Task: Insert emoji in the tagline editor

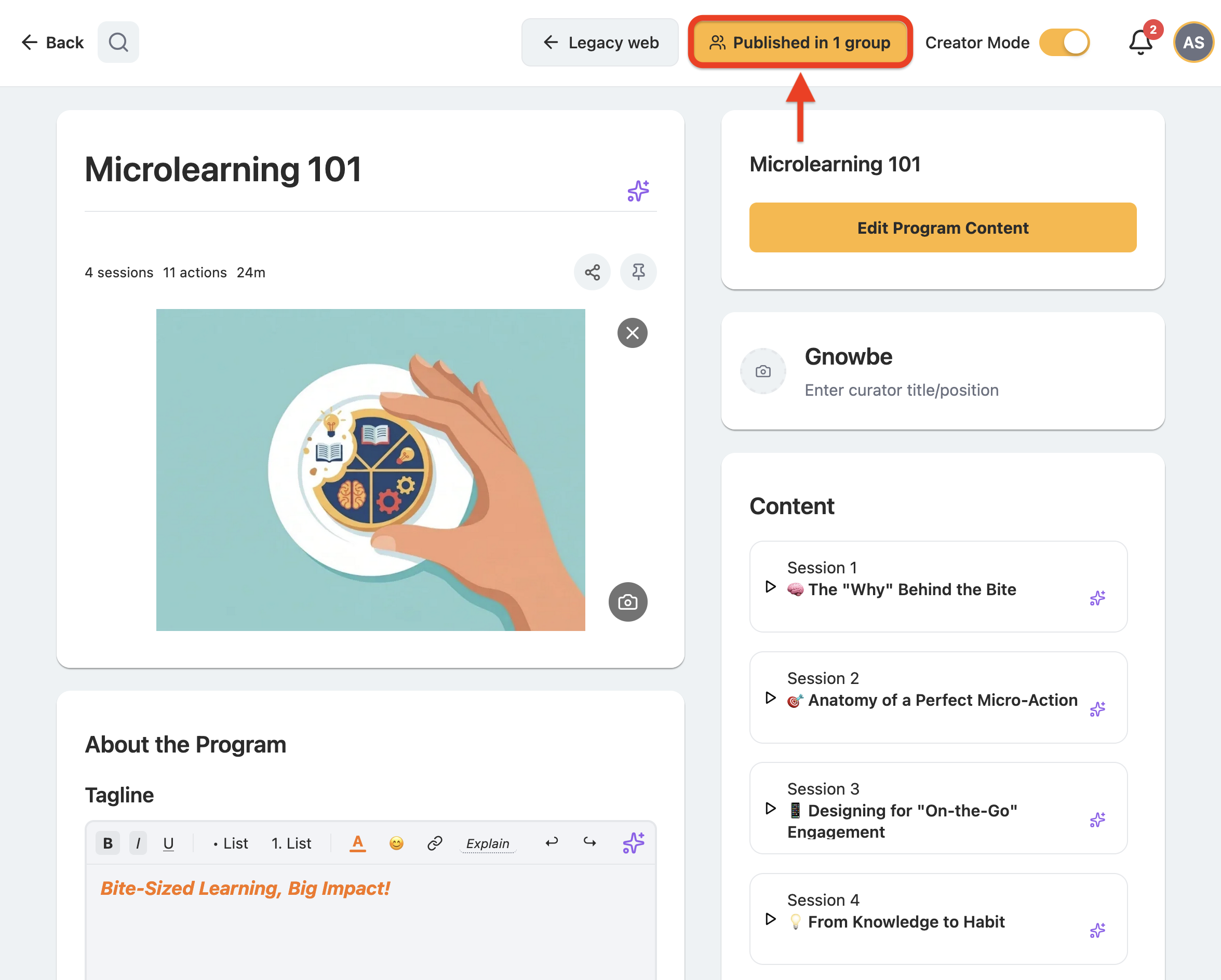Action: (x=396, y=843)
